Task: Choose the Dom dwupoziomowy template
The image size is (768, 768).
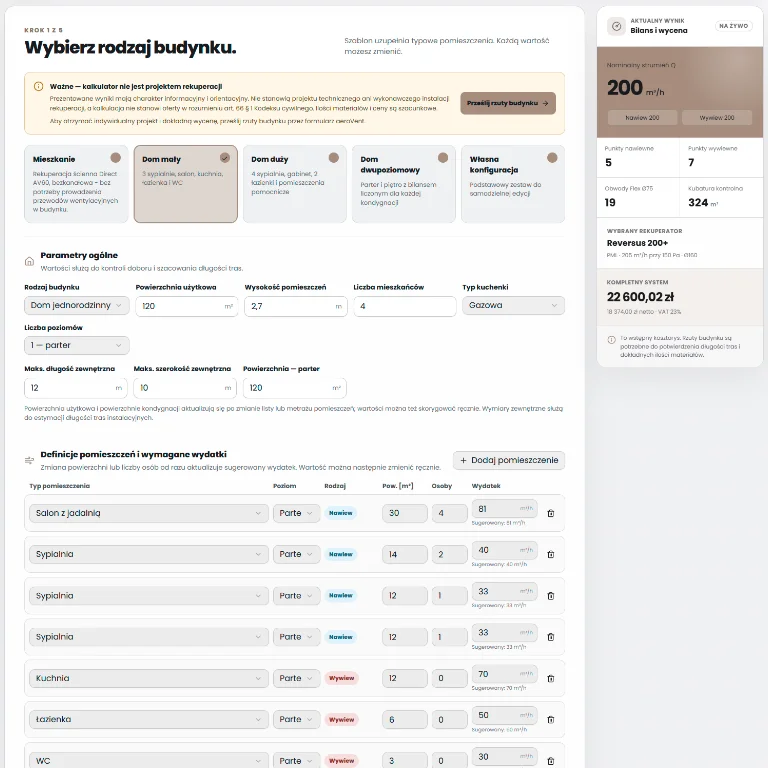Action: pos(404,184)
